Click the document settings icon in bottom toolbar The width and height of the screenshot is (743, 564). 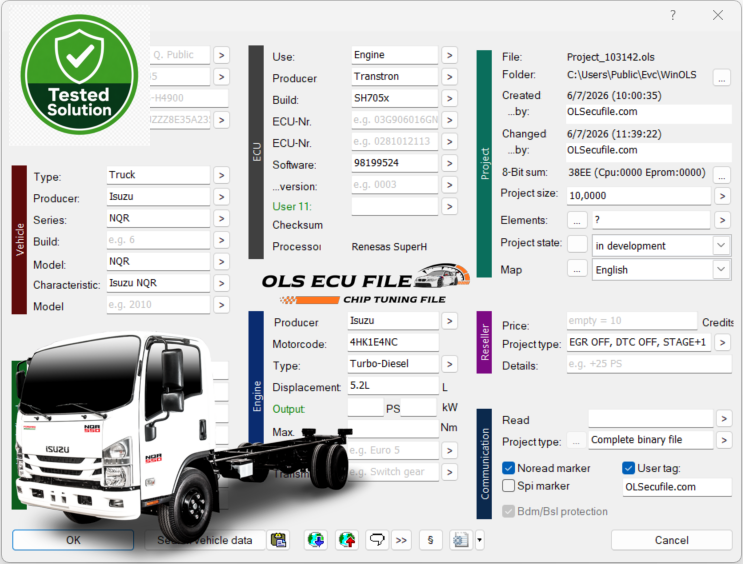(461, 540)
